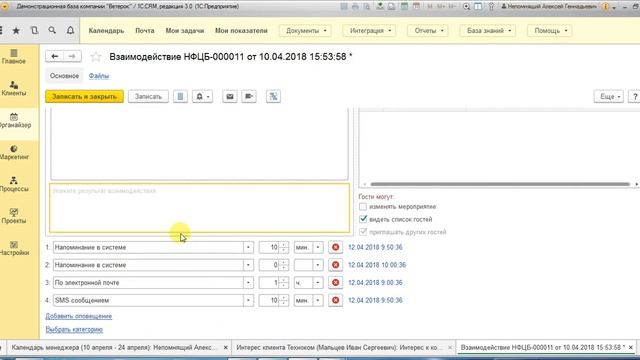Screen dimensions: 640x360
Task: Expand the Еще dropdown button
Action: tap(609, 96)
